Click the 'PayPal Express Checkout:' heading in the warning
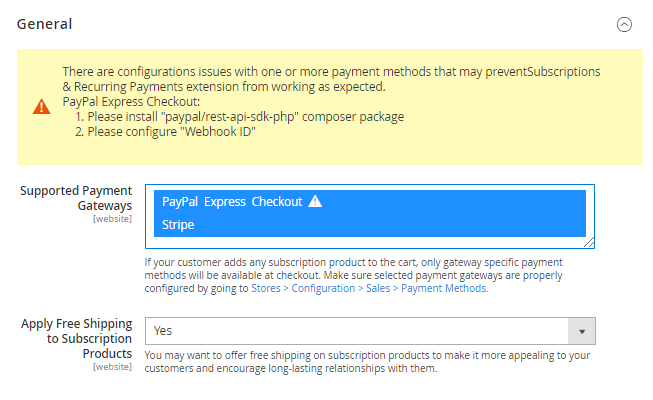Image resolution: width=653 pixels, height=400 pixels. [x=132, y=102]
